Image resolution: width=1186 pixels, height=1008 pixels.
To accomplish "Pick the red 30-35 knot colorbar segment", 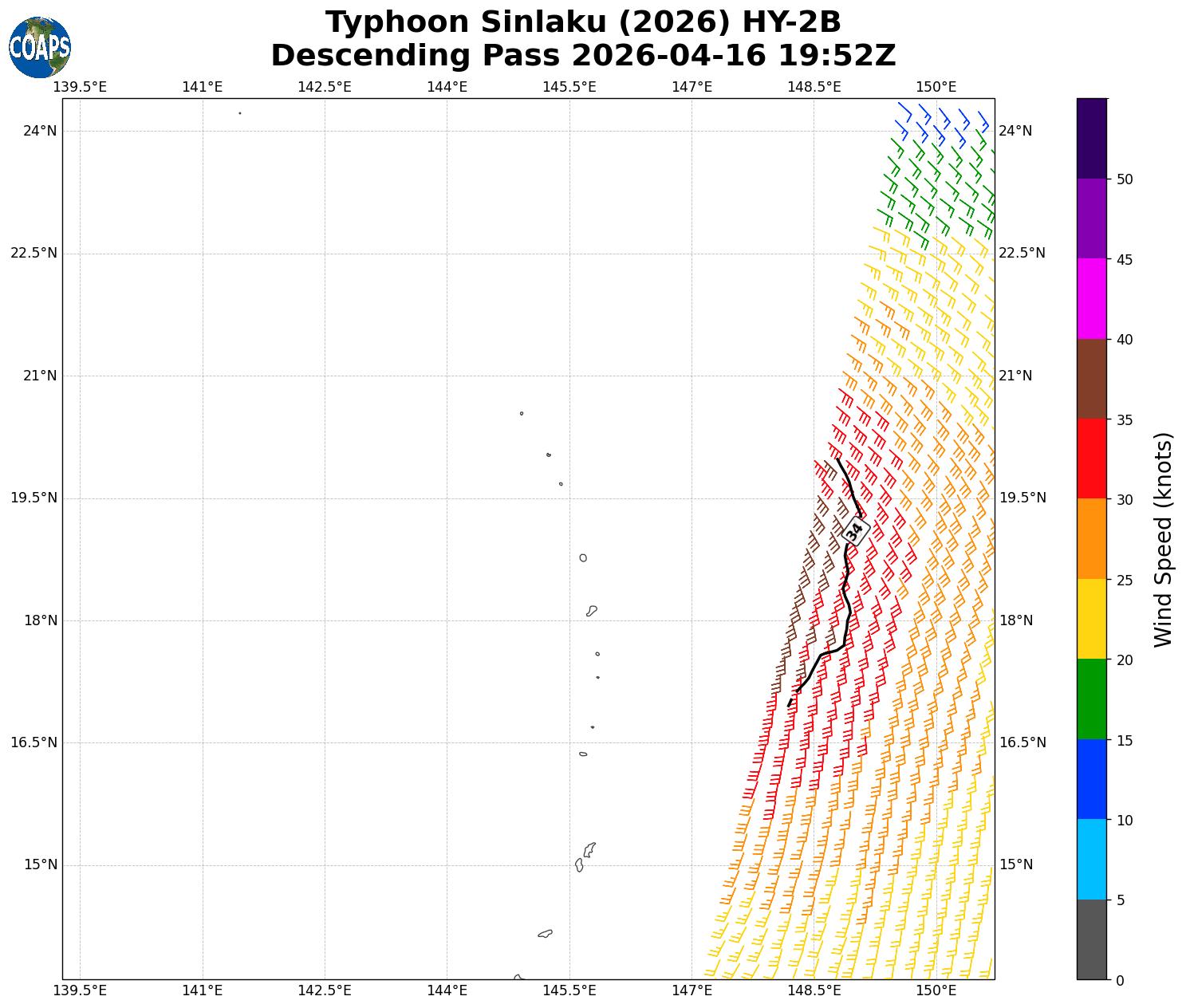I will click(1091, 459).
